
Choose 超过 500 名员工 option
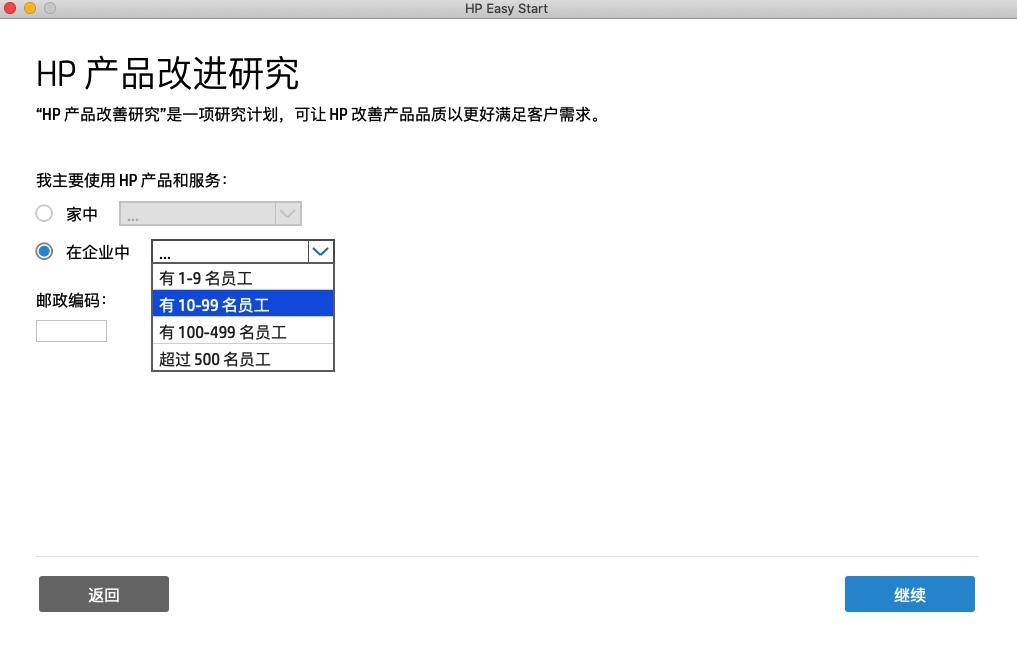click(x=243, y=358)
